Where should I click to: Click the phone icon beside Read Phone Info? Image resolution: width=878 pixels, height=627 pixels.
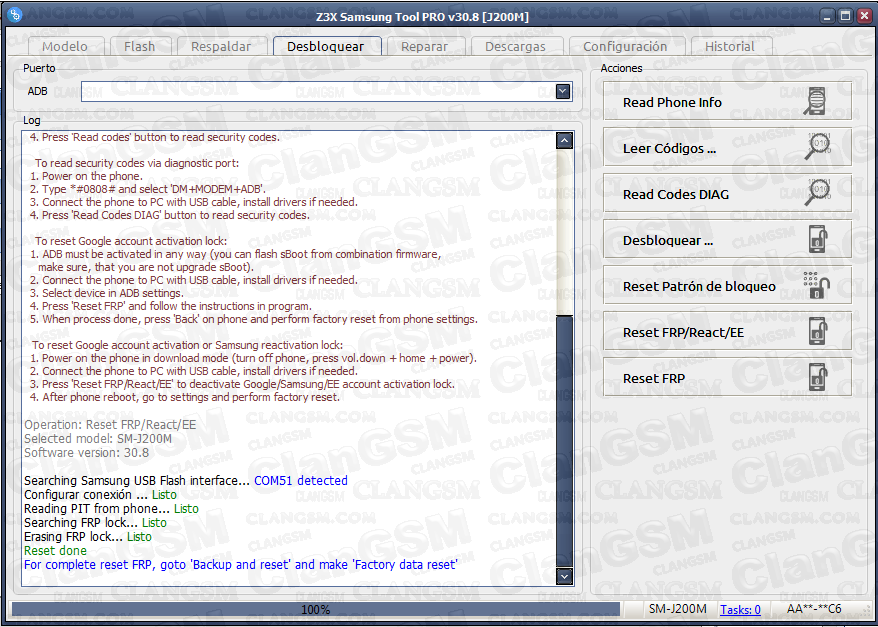[815, 102]
